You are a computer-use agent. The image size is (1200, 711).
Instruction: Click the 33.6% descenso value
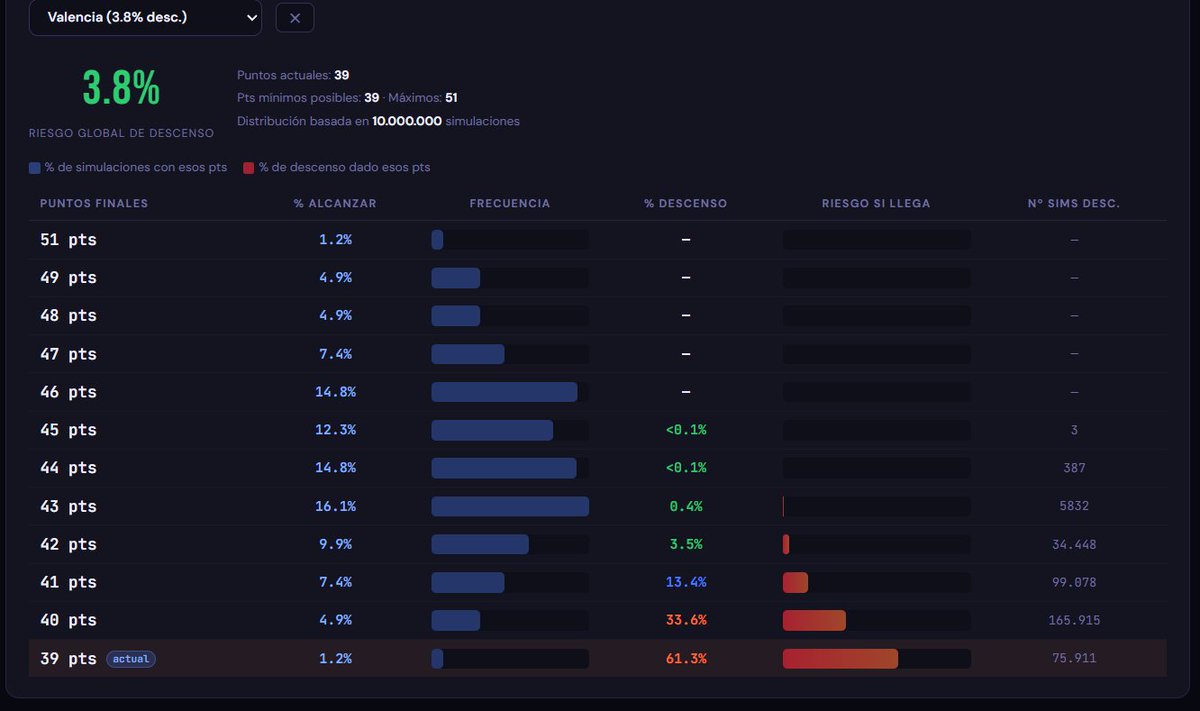(686, 621)
